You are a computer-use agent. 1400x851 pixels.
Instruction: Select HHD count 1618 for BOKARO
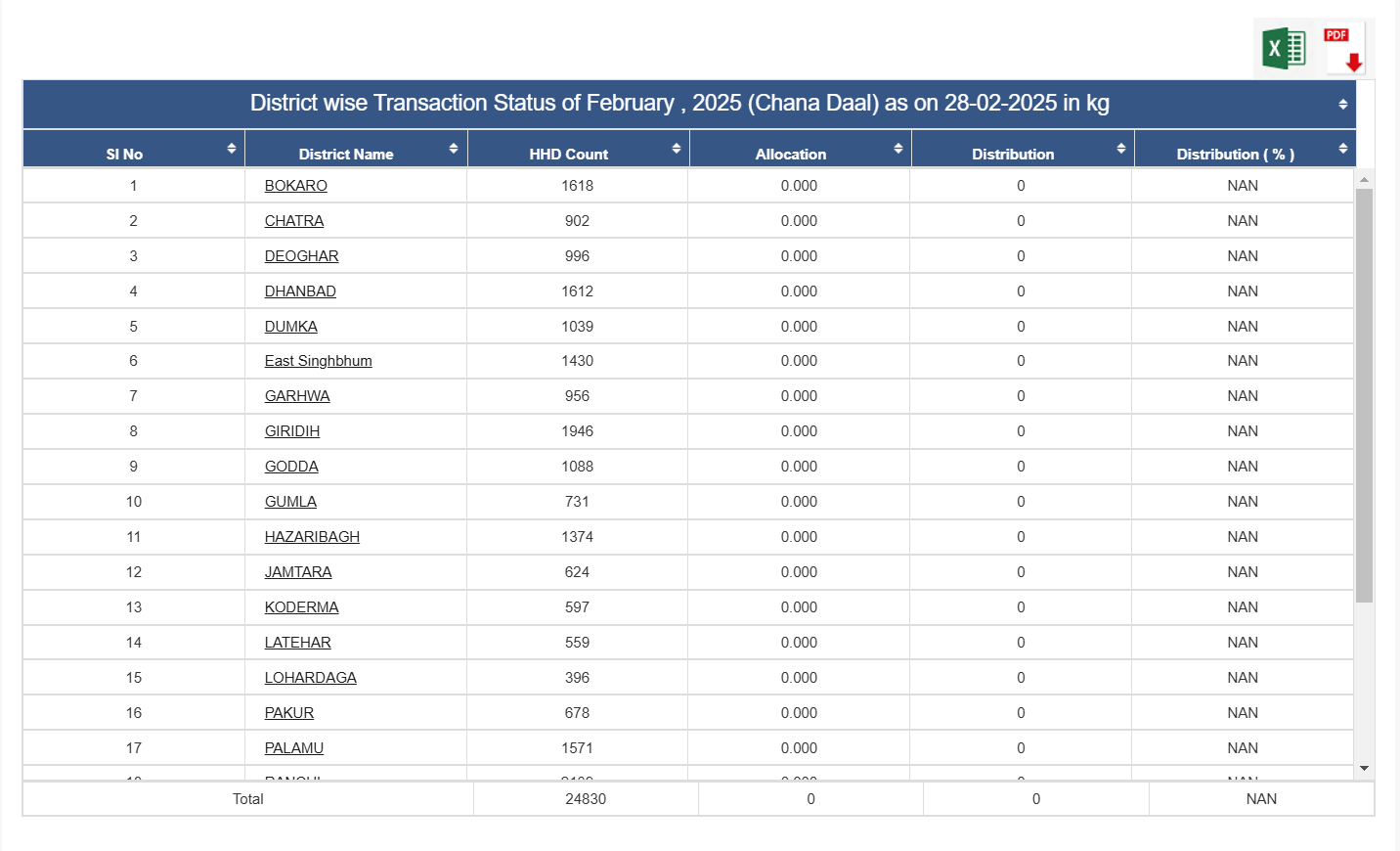coord(577,186)
